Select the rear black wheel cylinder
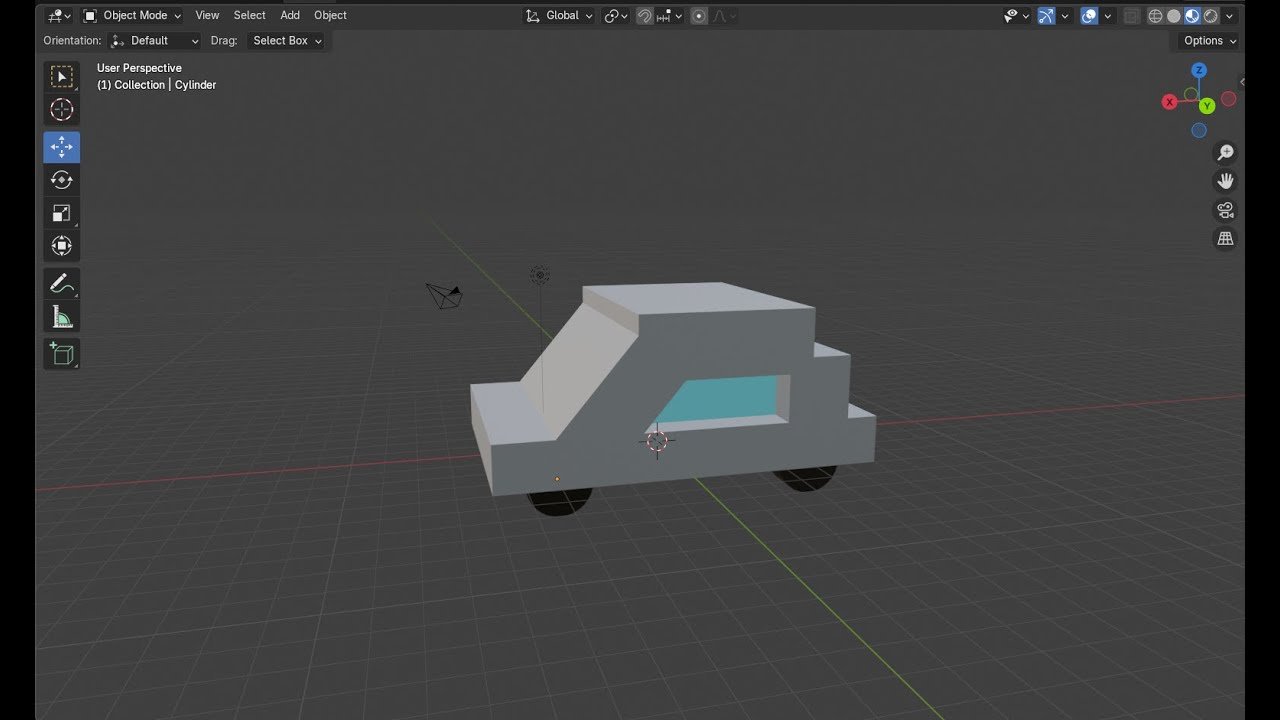 pos(805,478)
